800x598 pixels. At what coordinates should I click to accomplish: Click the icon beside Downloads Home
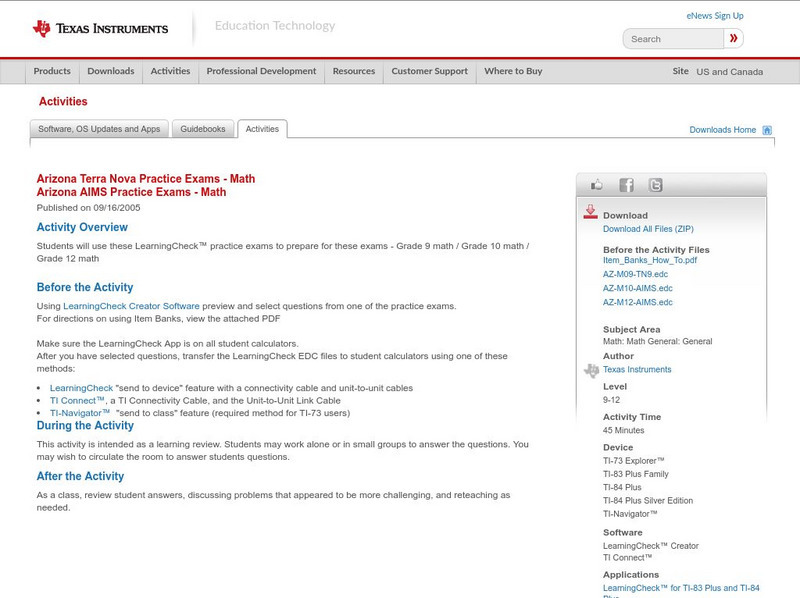click(766, 129)
